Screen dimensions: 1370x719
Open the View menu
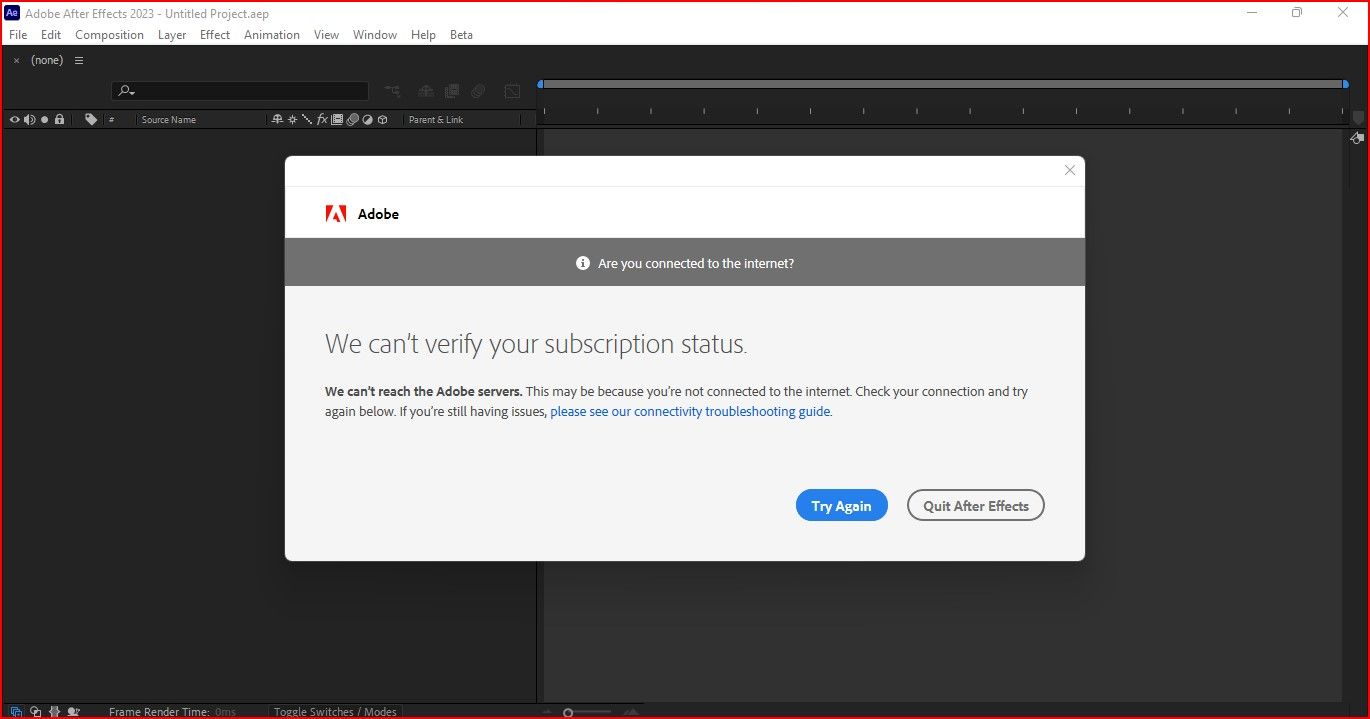coord(326,34)
